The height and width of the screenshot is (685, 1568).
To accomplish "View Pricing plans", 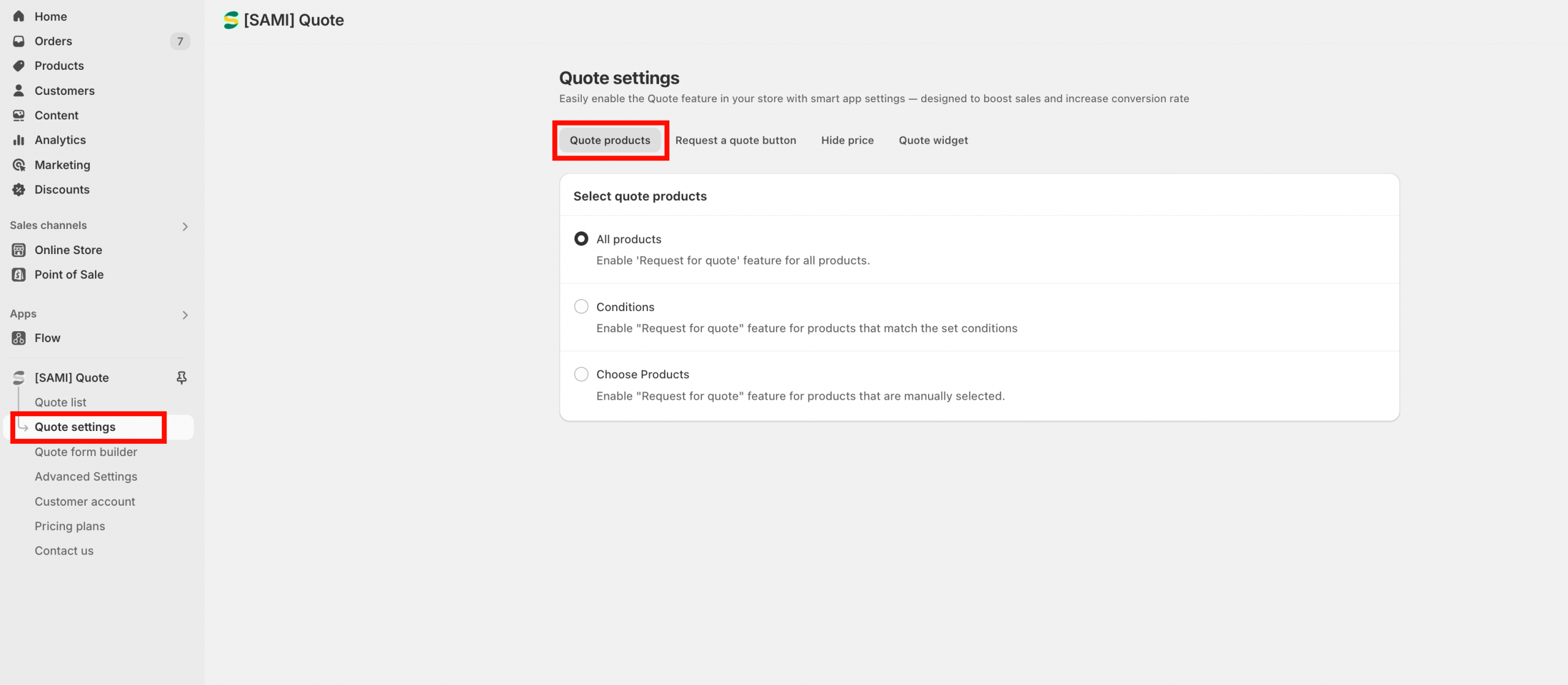I will (x=70, y=526).
